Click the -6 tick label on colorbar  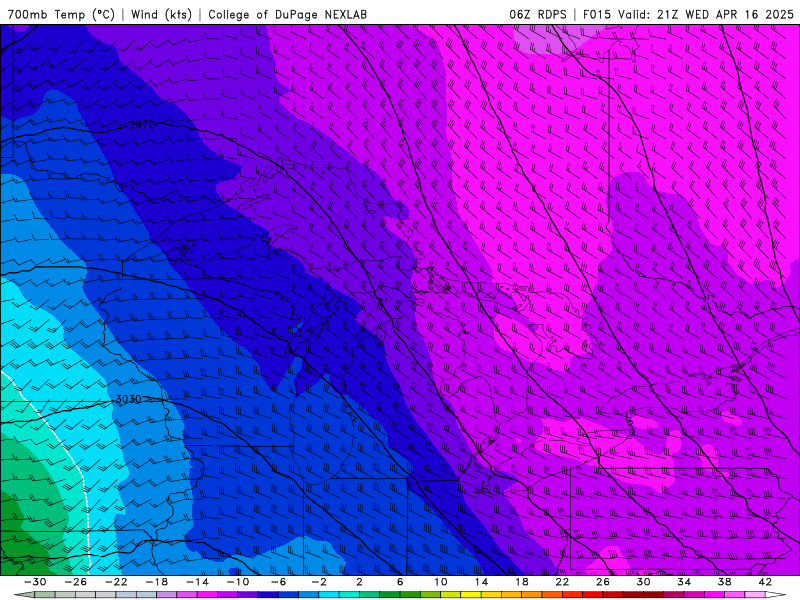pyautogui.click(x=279, y=582)
